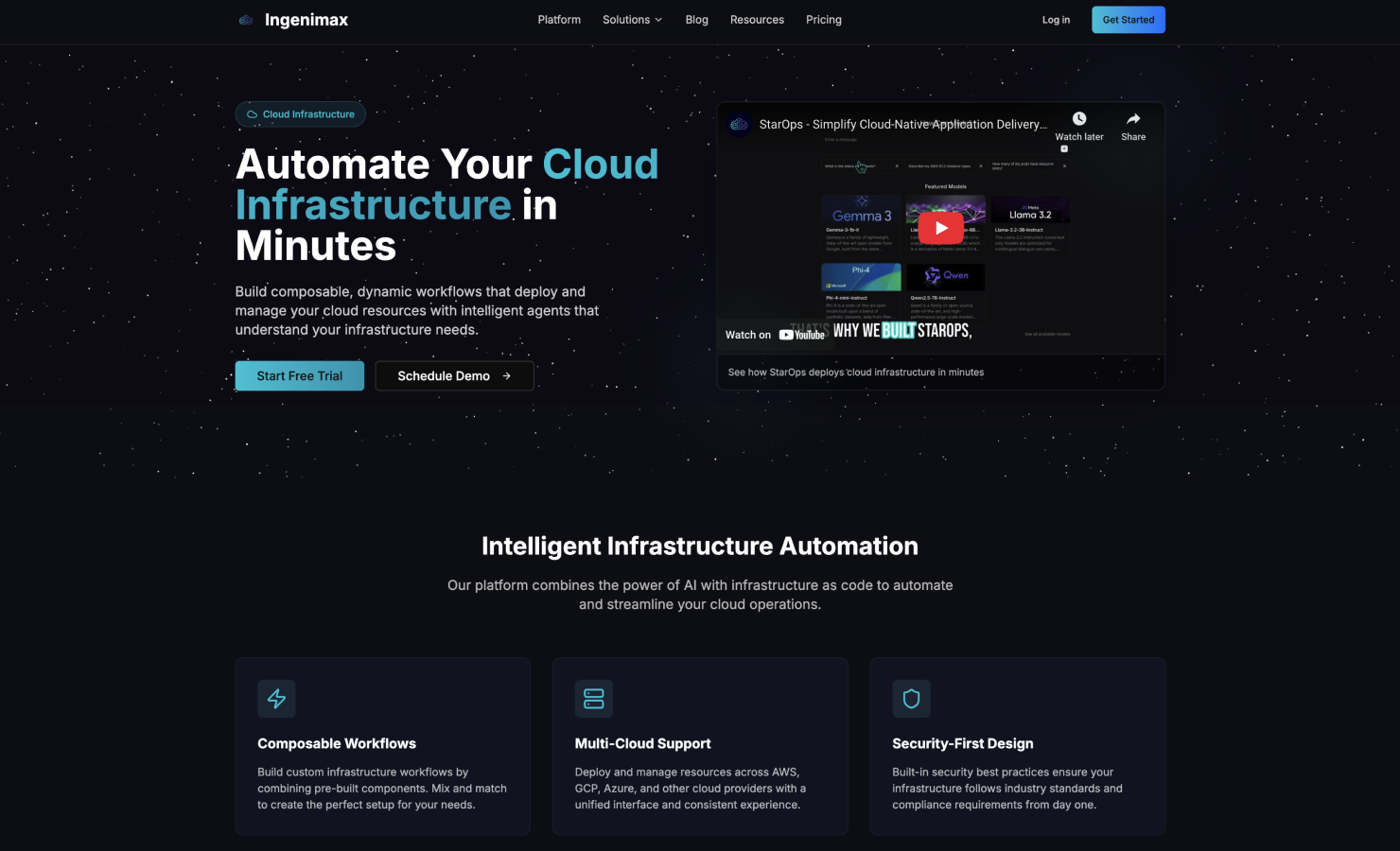Click the Intelligent Infrastructure Automation heading
This screenshot has width=1400, height=851.
[x=700, y=546]
